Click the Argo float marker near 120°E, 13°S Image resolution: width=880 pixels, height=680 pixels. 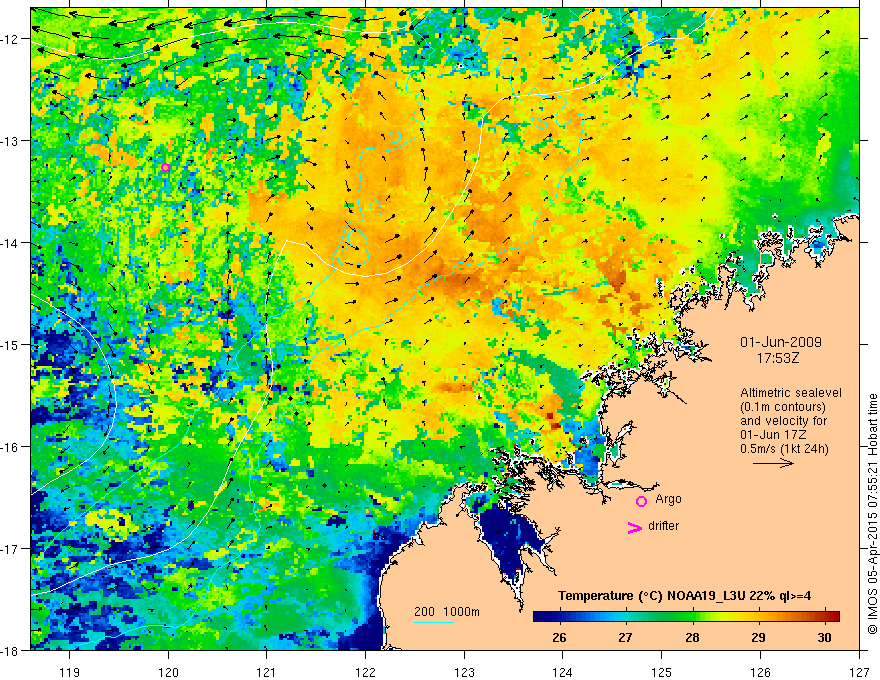click(x=165, y=167)
